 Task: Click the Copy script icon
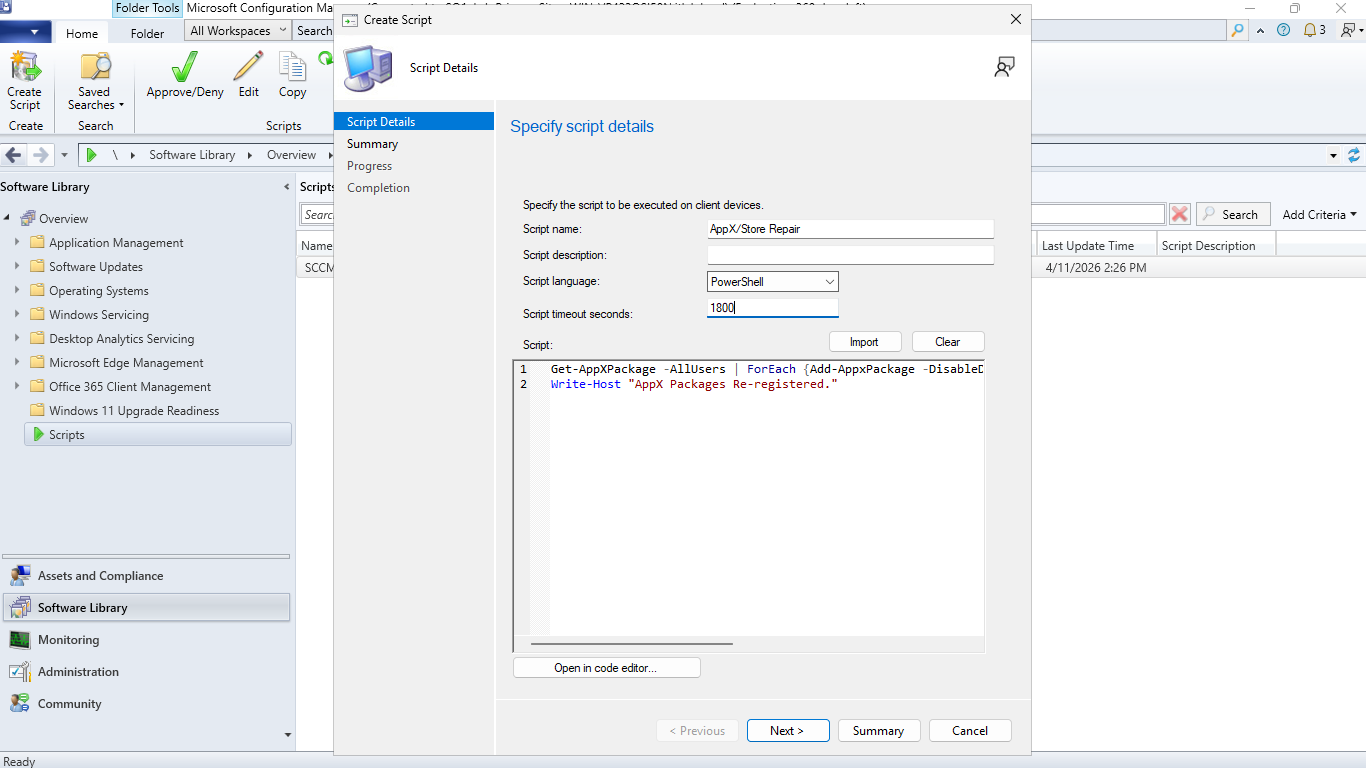pyautogui.click(x=292, y=66)
